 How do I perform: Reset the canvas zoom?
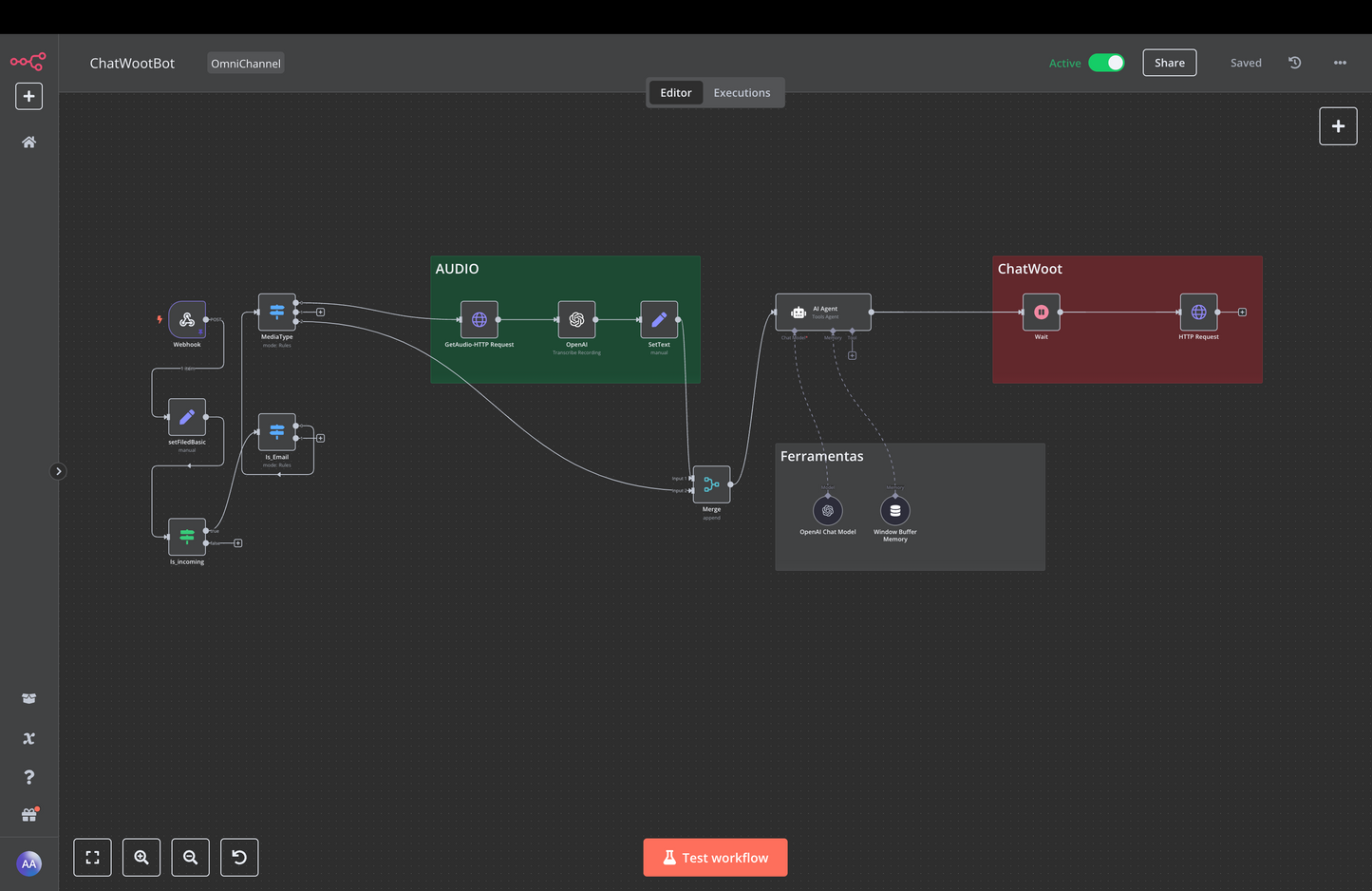[239, 858]
